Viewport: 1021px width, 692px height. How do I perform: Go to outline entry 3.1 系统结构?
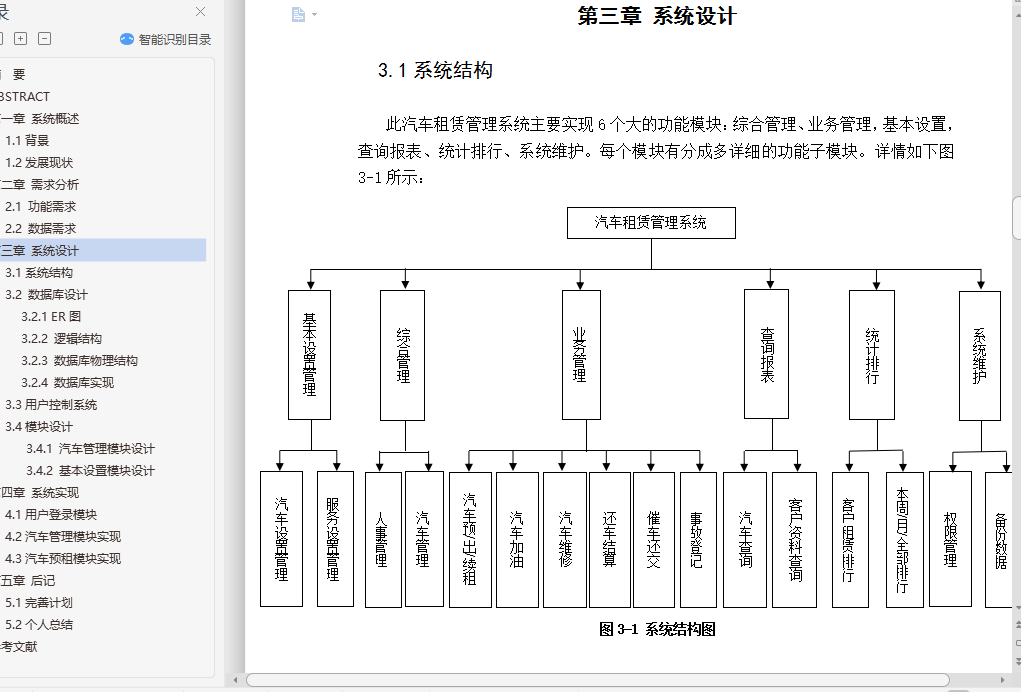[x=39, y=273]
